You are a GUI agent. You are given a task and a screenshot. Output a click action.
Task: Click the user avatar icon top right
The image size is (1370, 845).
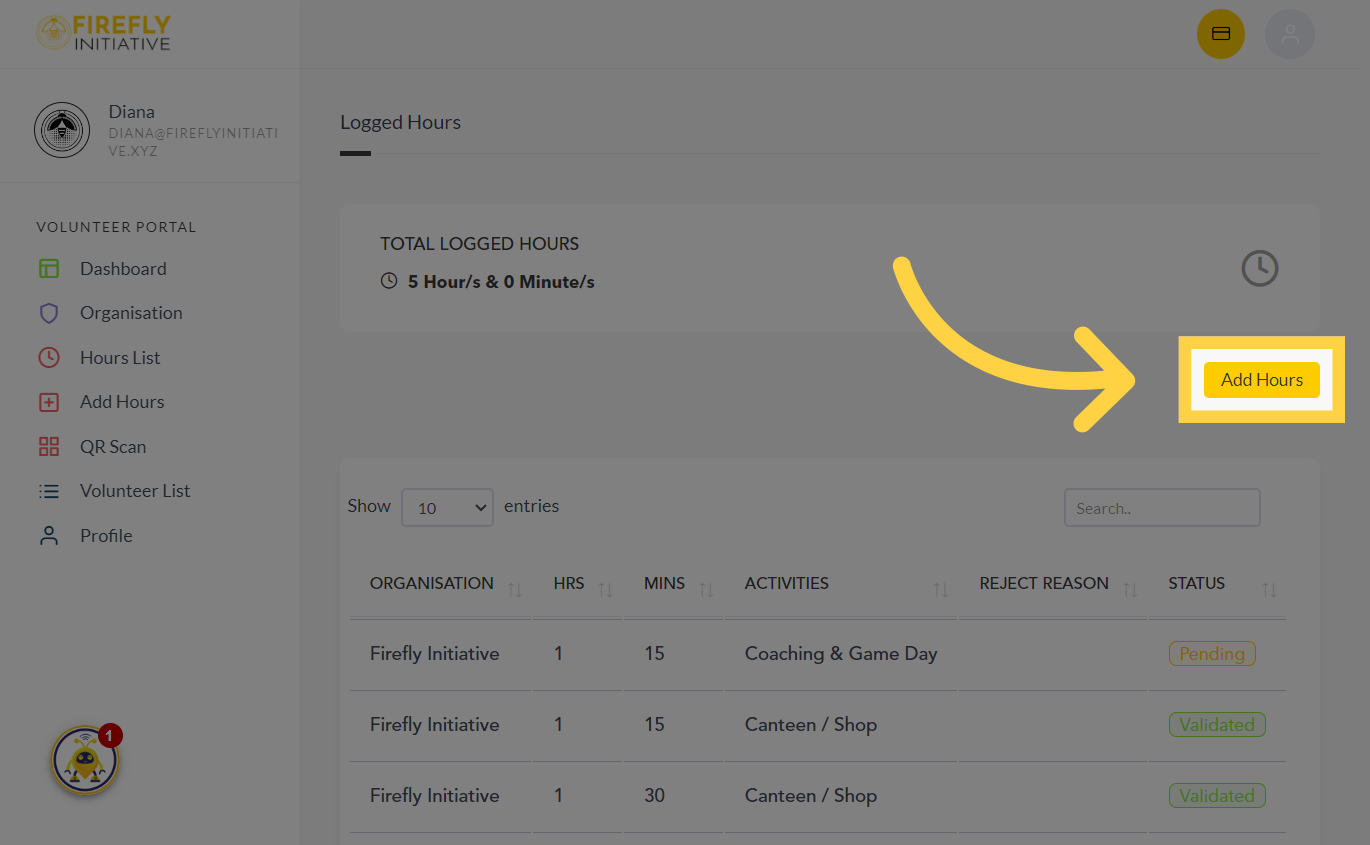coord(1290,33)
